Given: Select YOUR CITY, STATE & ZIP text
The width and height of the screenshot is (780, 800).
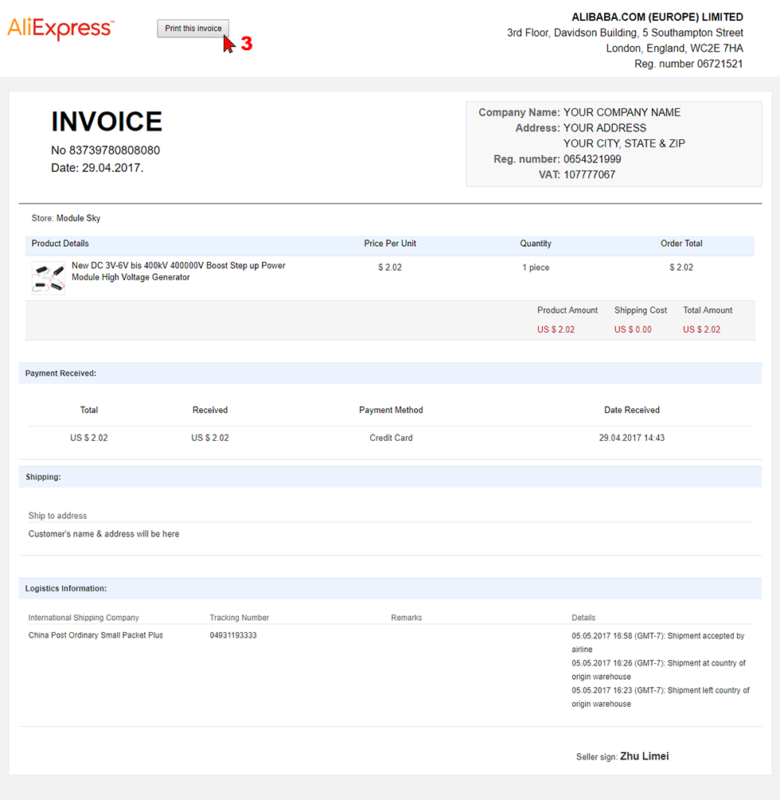Looking at the screenshot, I should tap(624, 143).
